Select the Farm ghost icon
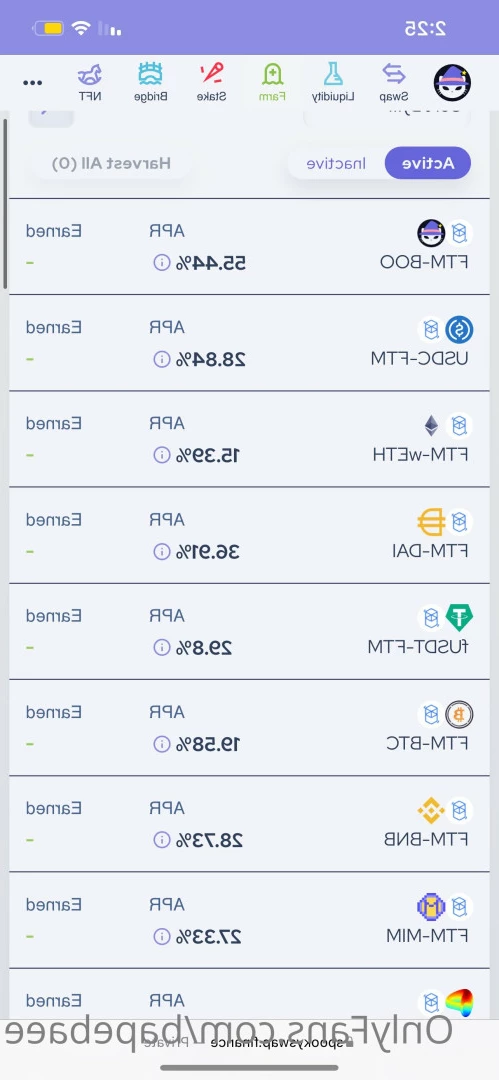Image resolution: width=499 pixels, height=1080 pixels. click(x=272, y=74)
